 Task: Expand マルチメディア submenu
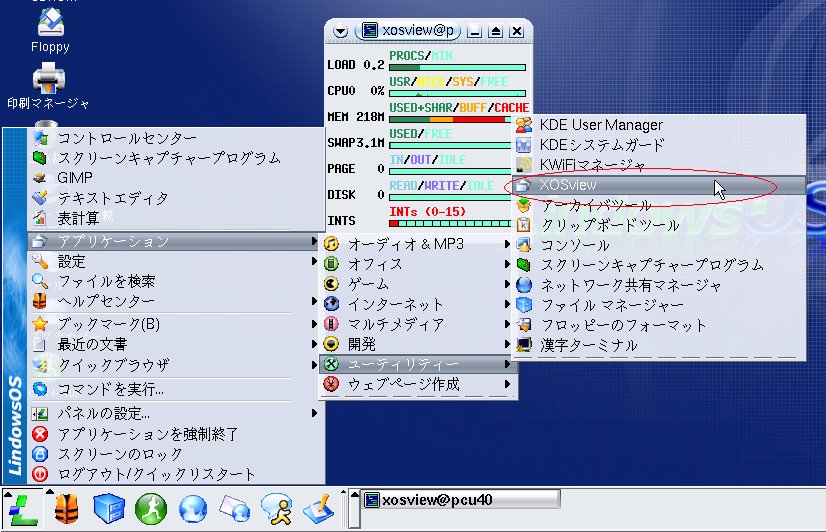click(418, 324)
